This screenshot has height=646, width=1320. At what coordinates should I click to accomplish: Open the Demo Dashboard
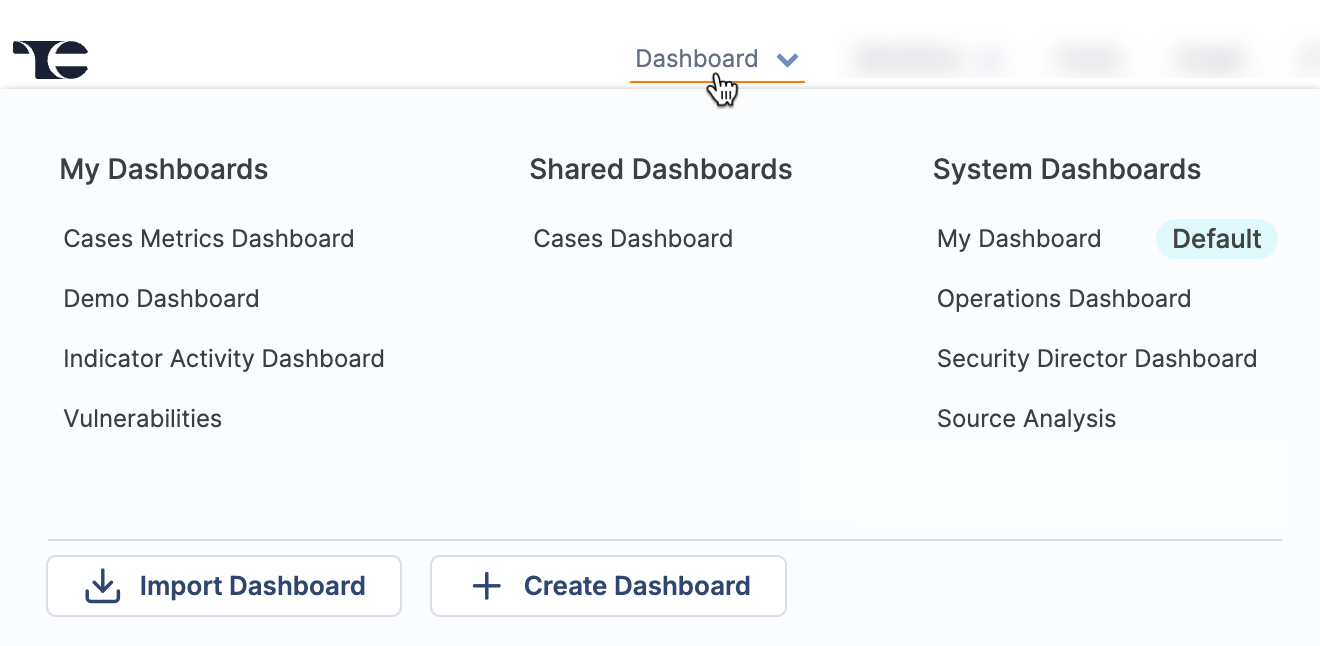coord(160,298)
